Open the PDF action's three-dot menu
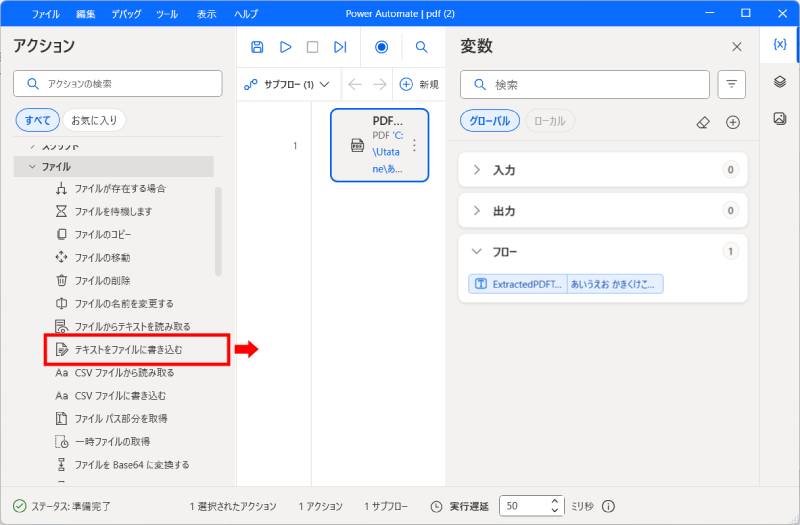 (414, 145)
